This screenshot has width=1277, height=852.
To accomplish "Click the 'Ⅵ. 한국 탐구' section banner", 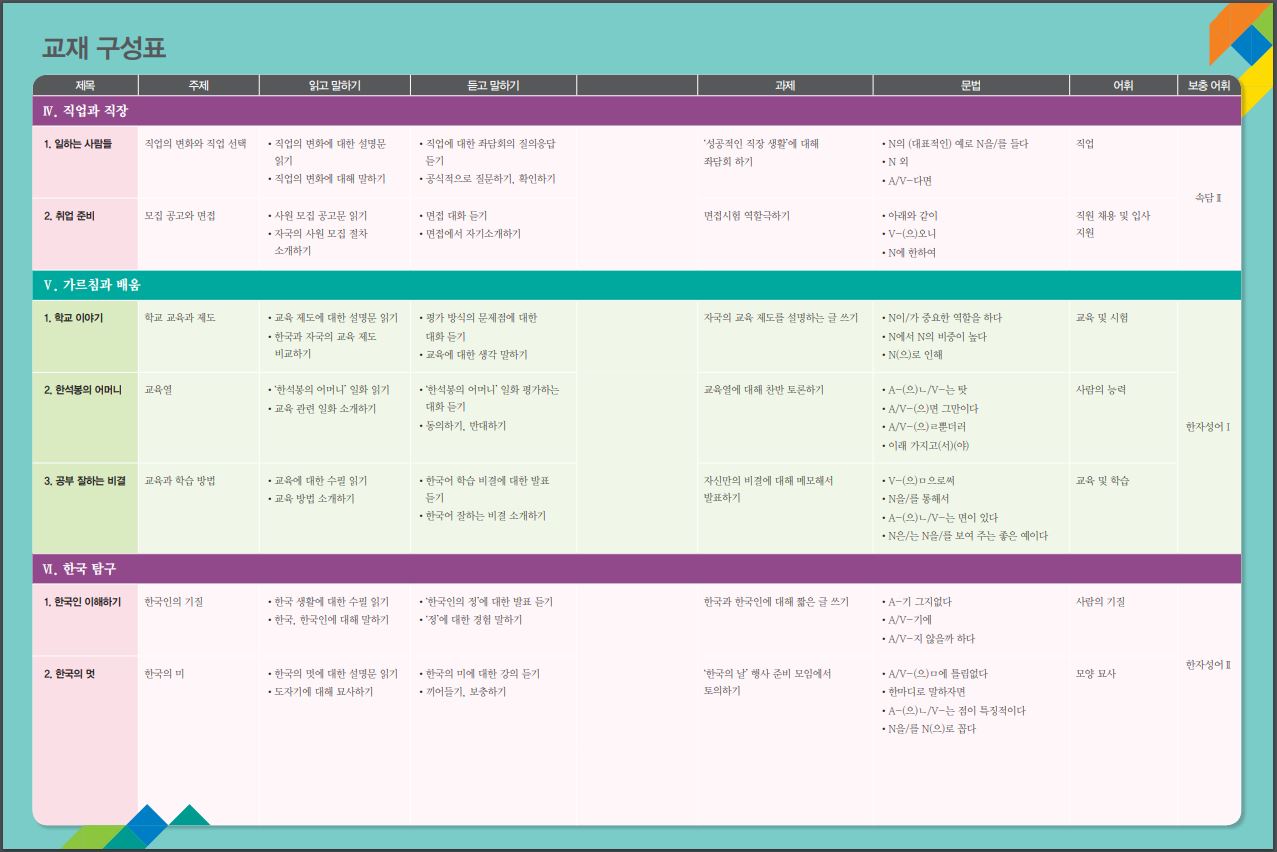I will (80, 569).
